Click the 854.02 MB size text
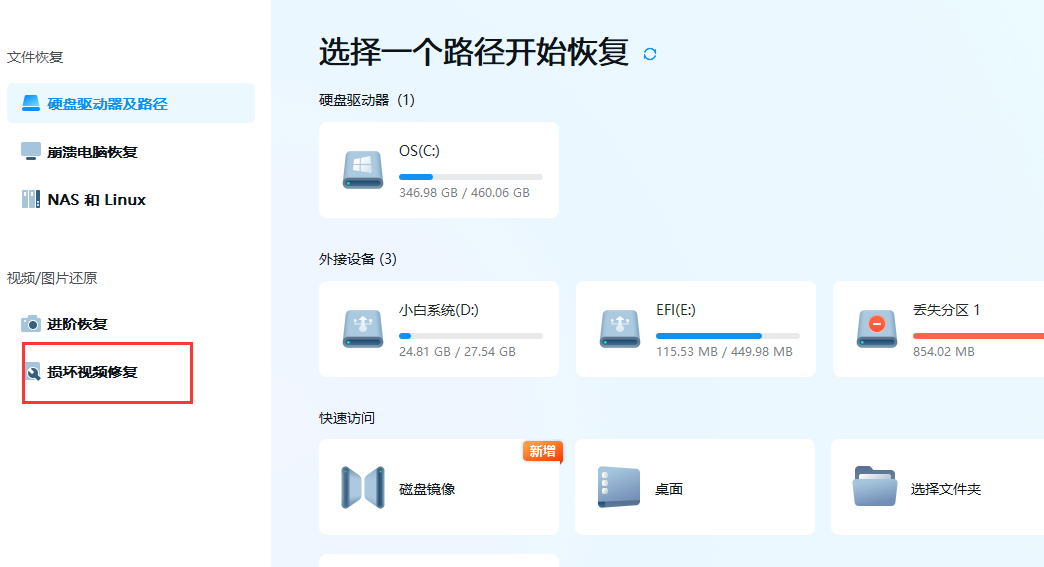1044x567 pixels. pos(943,351)
